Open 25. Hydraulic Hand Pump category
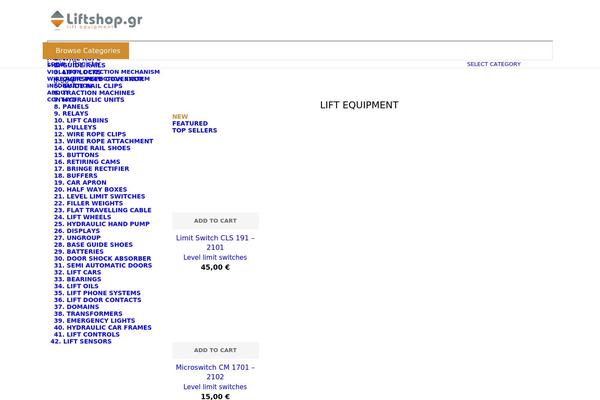Screen dimensions: 600x400 (x=102, y=224)
